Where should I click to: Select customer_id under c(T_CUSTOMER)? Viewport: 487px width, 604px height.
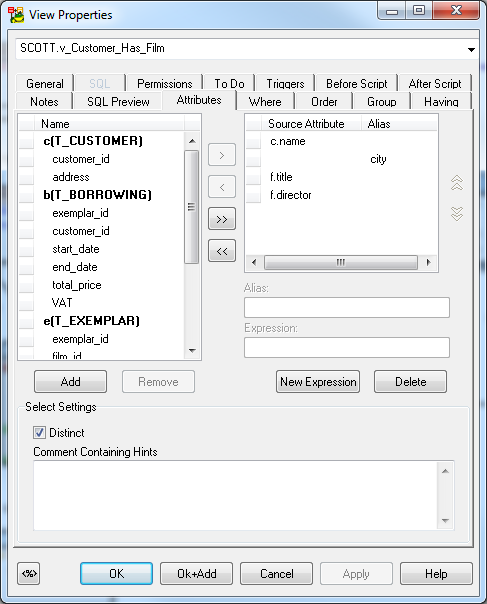click(x=102, y=159)
